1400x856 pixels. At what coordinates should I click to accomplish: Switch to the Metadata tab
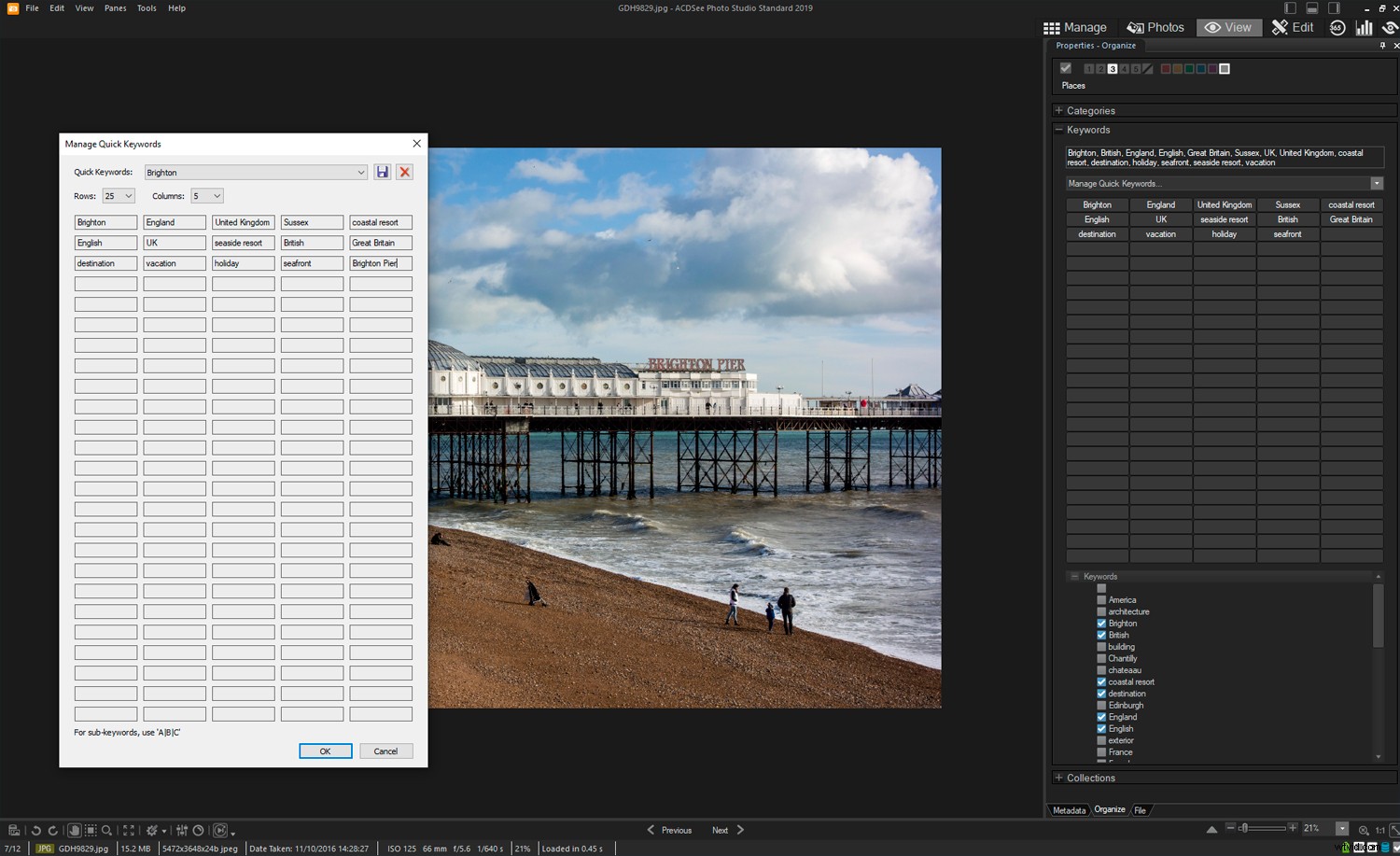1069,809
